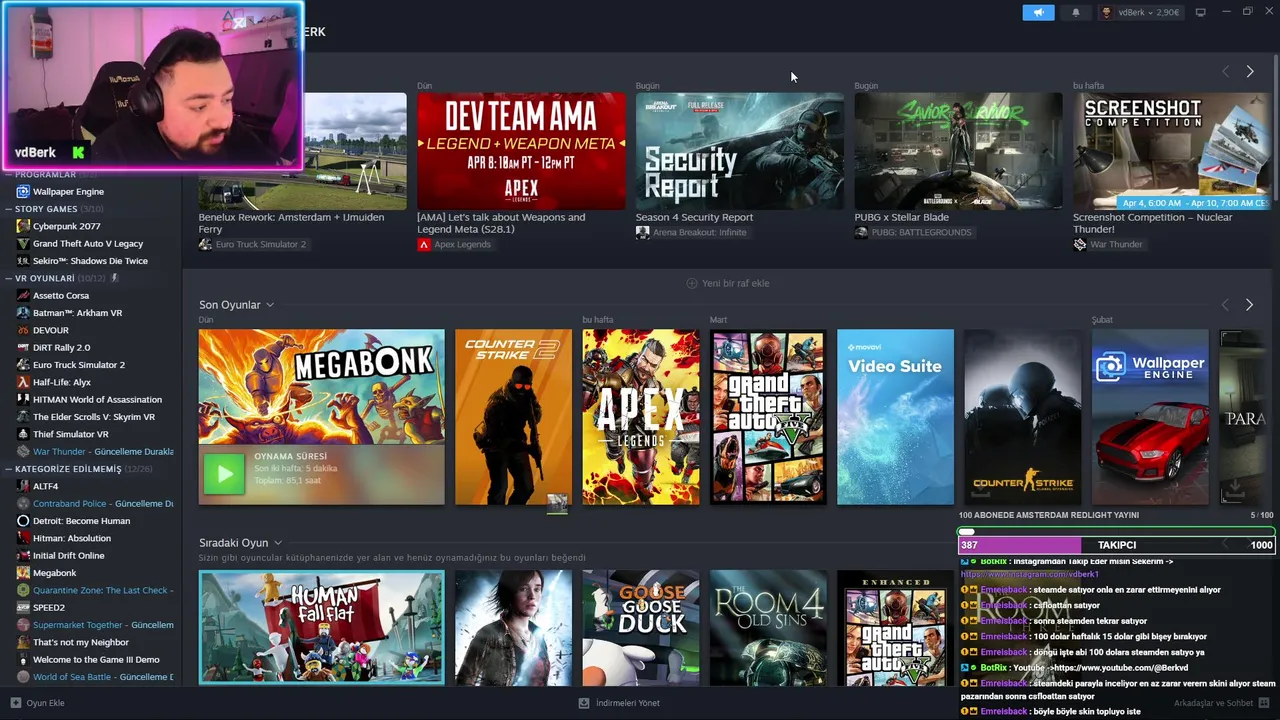
Task: Show previous Son Oyunlar shelf page
Action: click(x=1225, y=304)
